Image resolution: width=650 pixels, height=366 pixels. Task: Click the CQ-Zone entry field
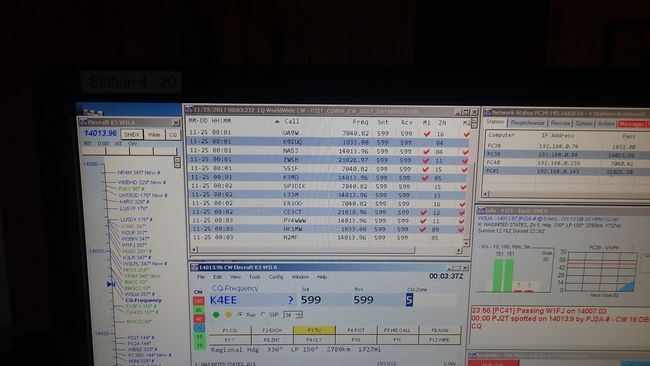point(431,300)
